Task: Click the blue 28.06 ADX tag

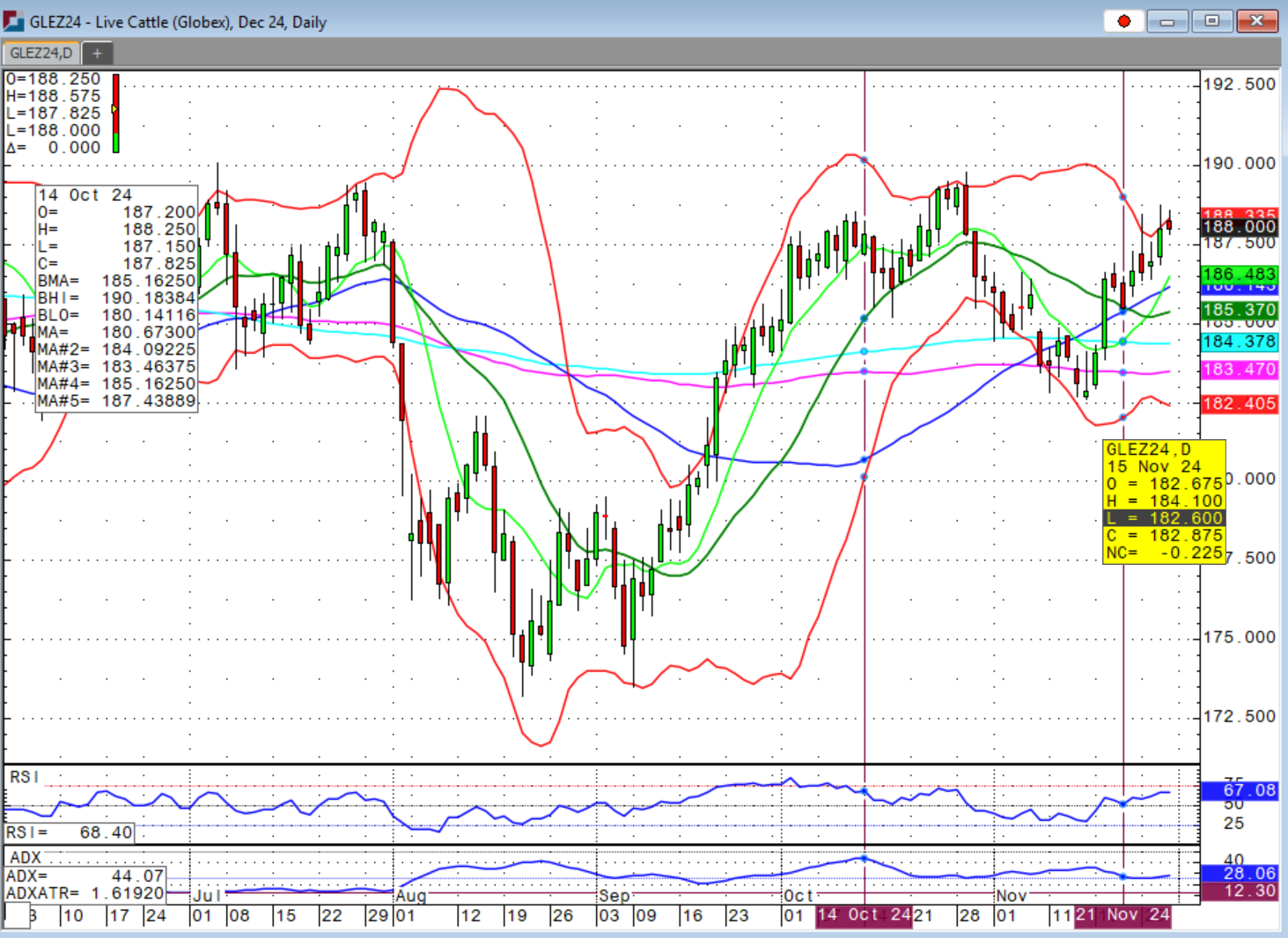Action: [1240, 873]
